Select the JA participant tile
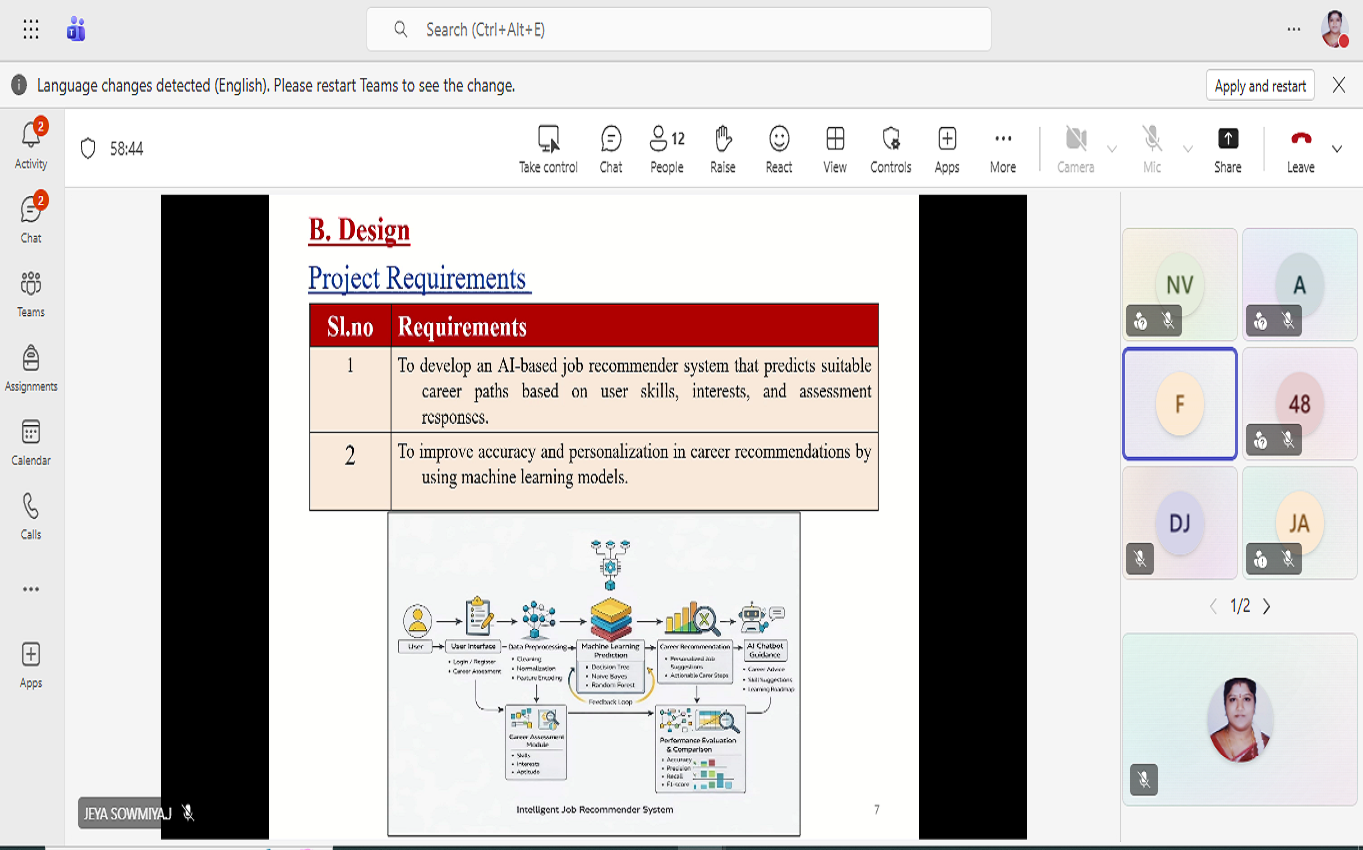1363x850 pixels. (1300, 522)
